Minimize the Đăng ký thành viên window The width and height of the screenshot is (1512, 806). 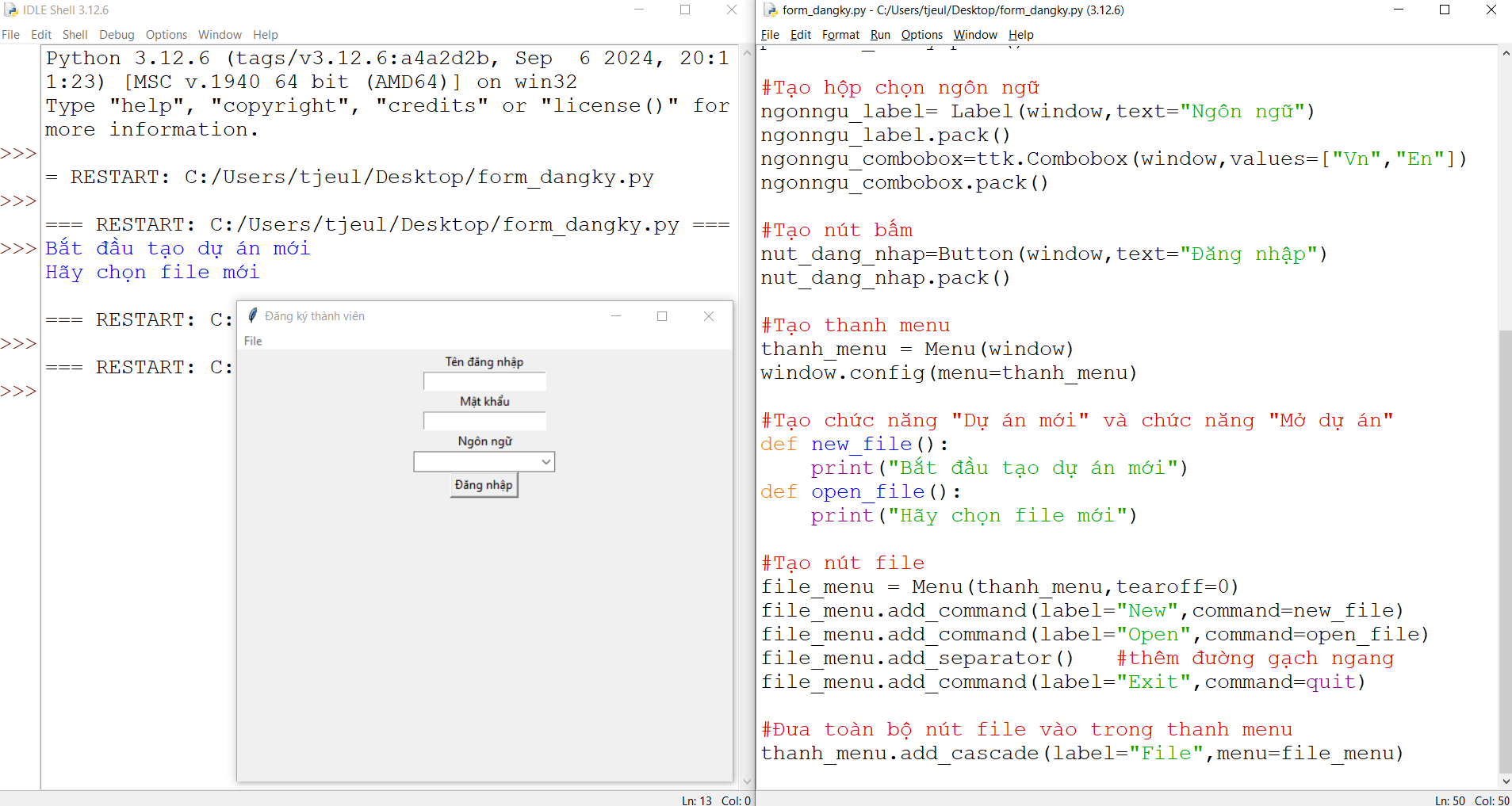pyautogui.click(x=615, y=316)
